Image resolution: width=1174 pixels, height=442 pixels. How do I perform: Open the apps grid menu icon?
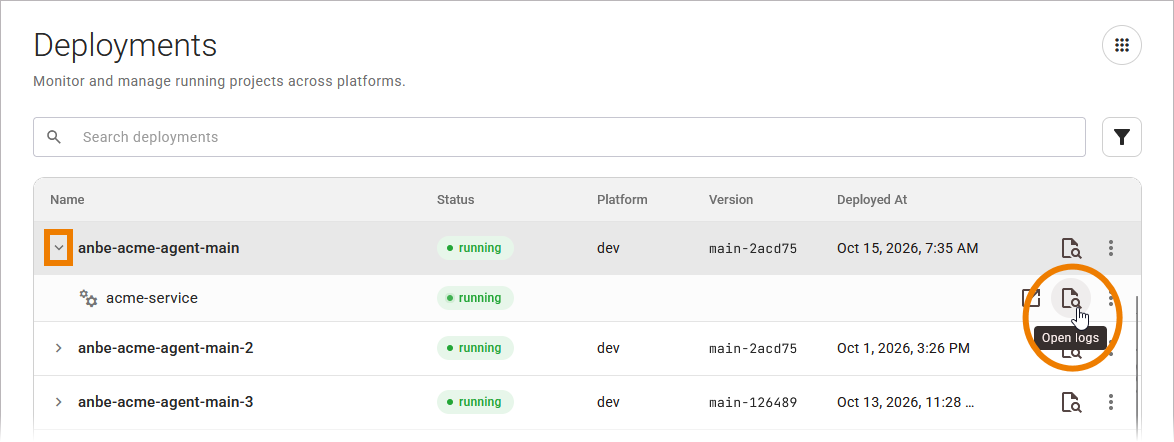(x=1122, y=46)
